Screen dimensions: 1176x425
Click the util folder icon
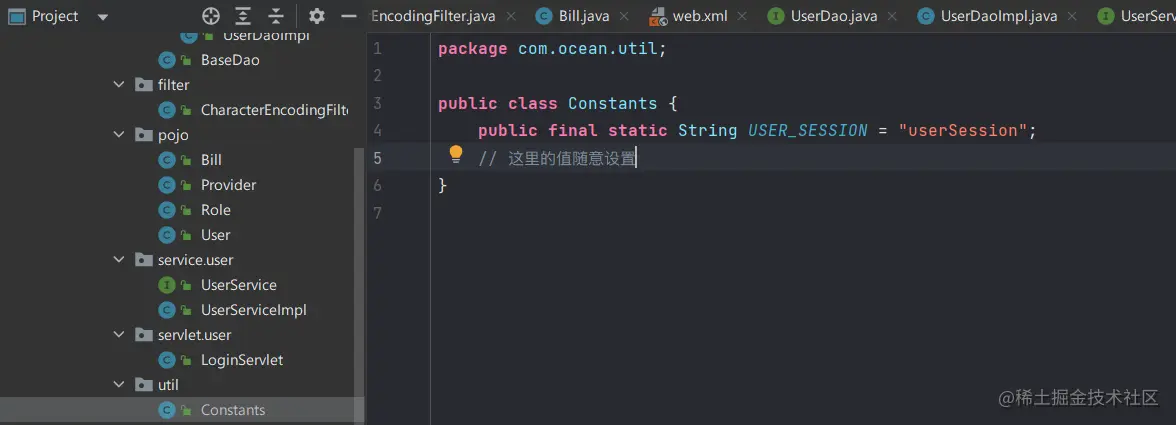pos(143,385)
